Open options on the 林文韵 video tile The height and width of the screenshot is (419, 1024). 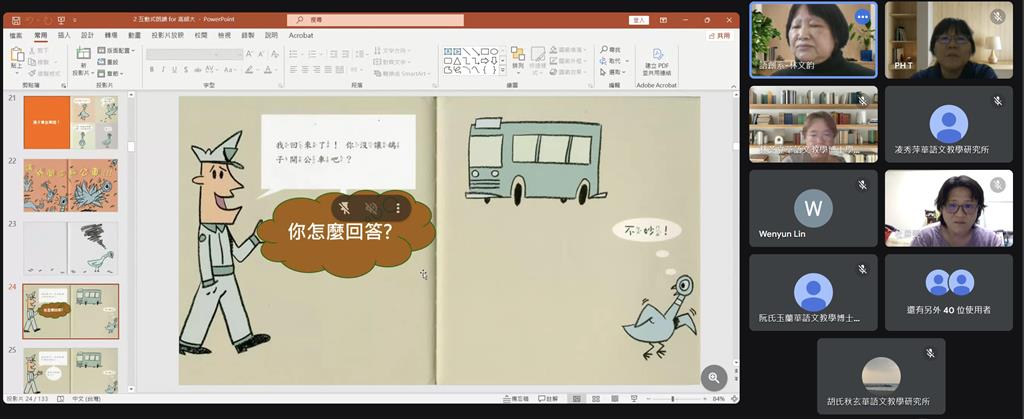863,16
